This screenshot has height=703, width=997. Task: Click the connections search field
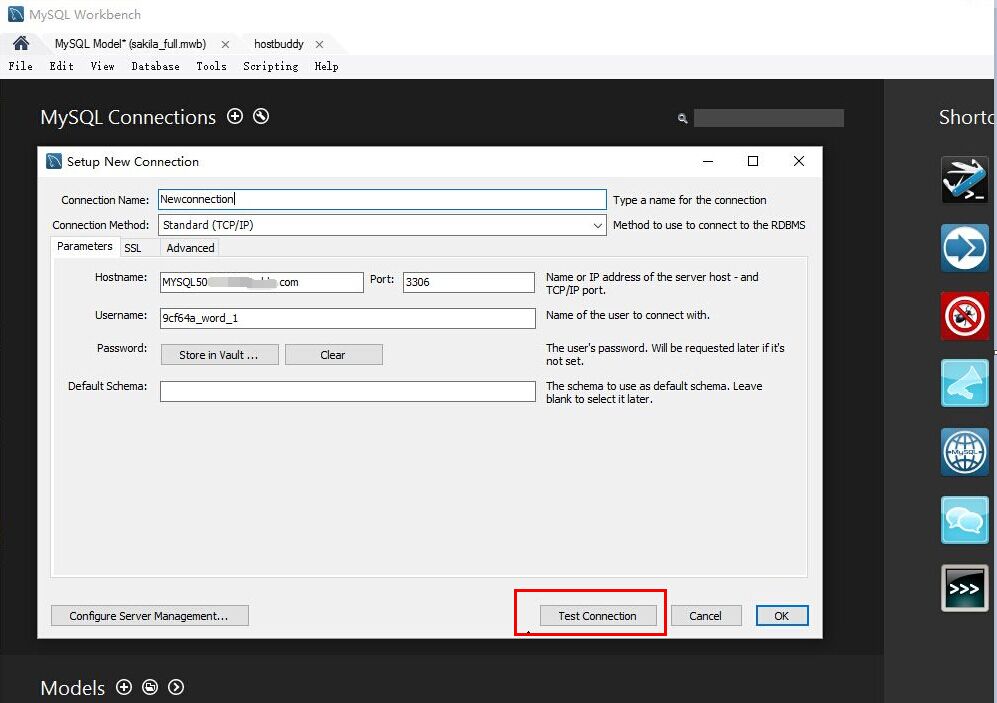767,117
